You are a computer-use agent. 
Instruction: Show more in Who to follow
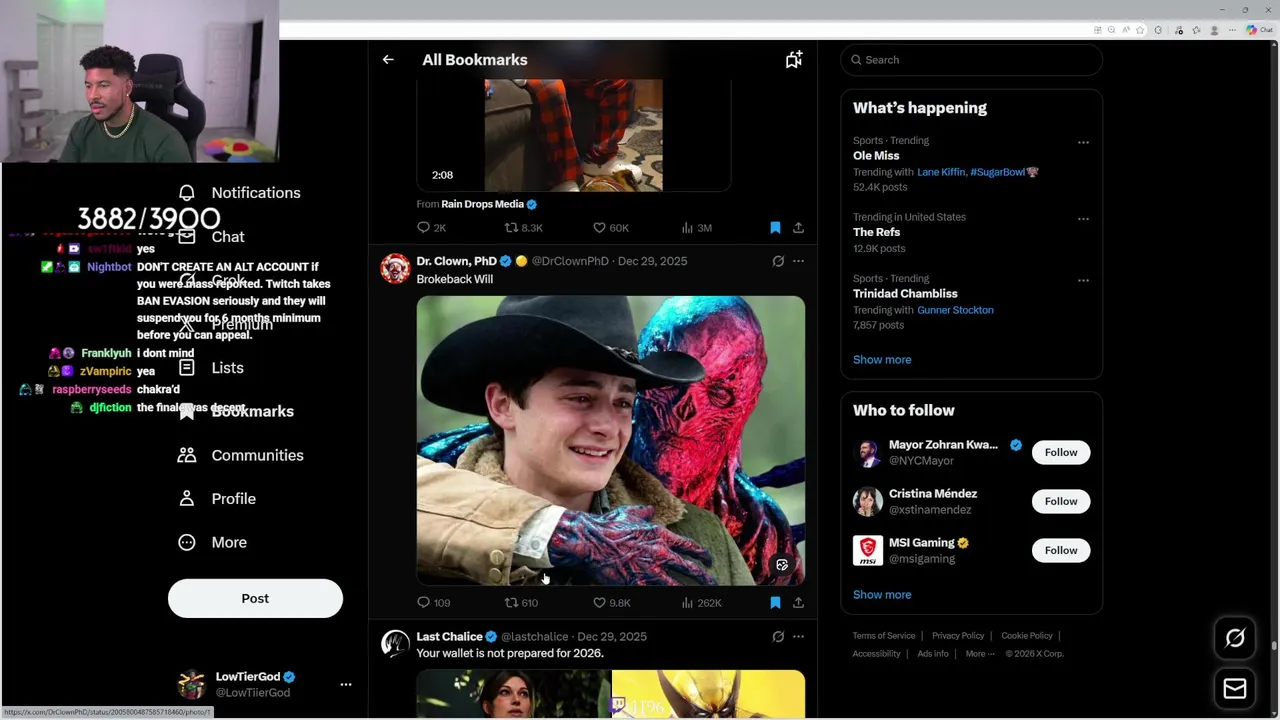pos(882,595)
